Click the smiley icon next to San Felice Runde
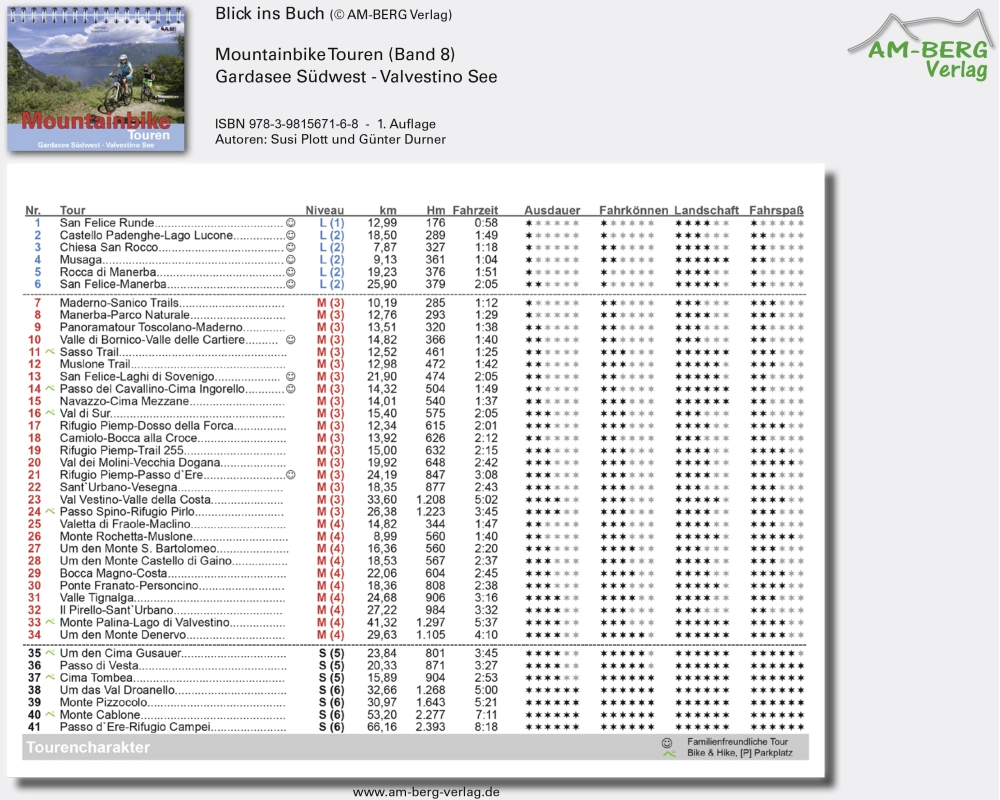 coord(291,223)
